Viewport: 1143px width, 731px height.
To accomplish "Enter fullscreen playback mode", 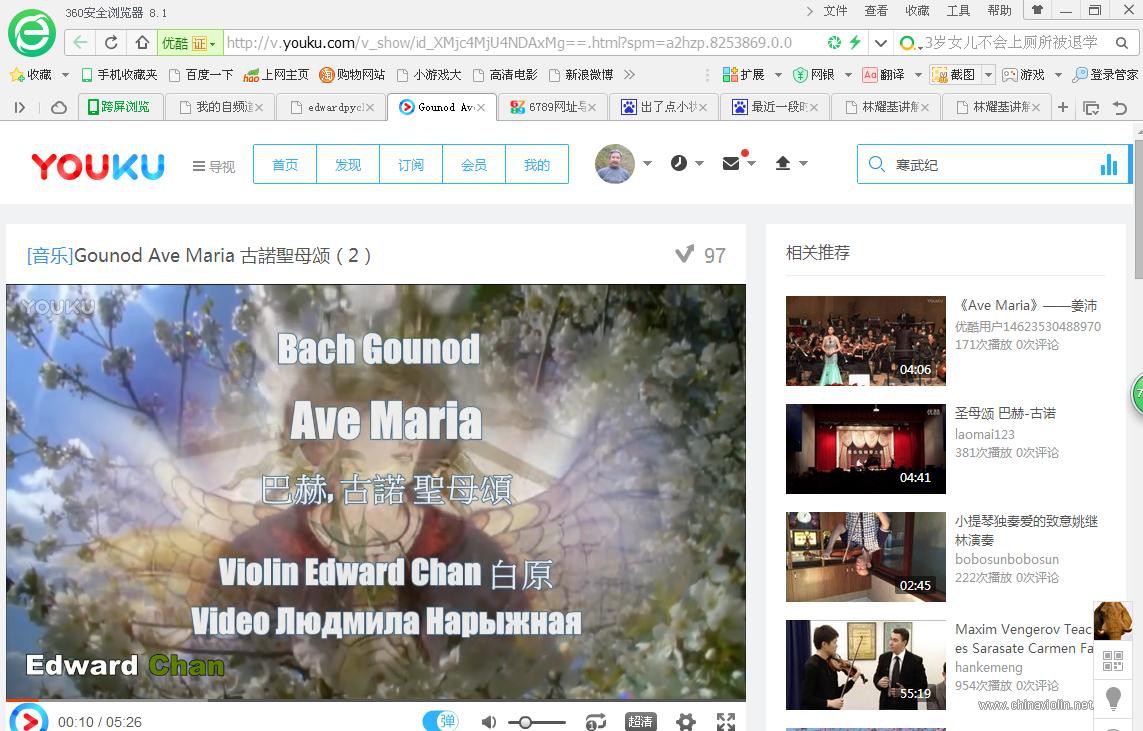I will (x=724, y=719).
